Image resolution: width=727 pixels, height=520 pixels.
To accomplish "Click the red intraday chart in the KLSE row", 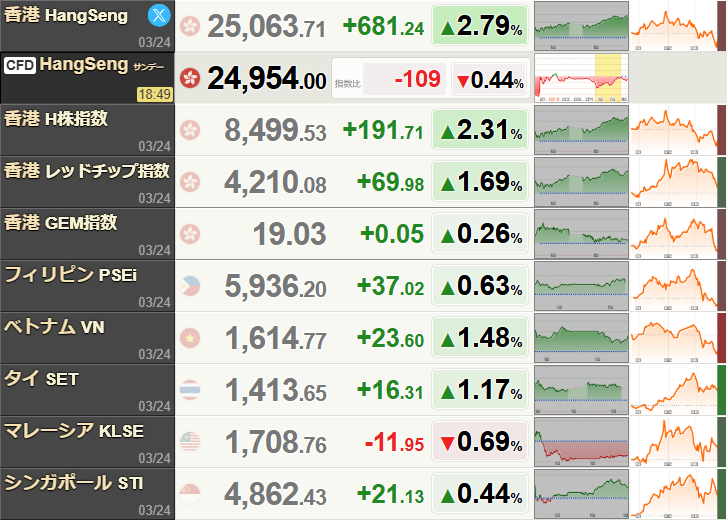I will tap(581, 442).
